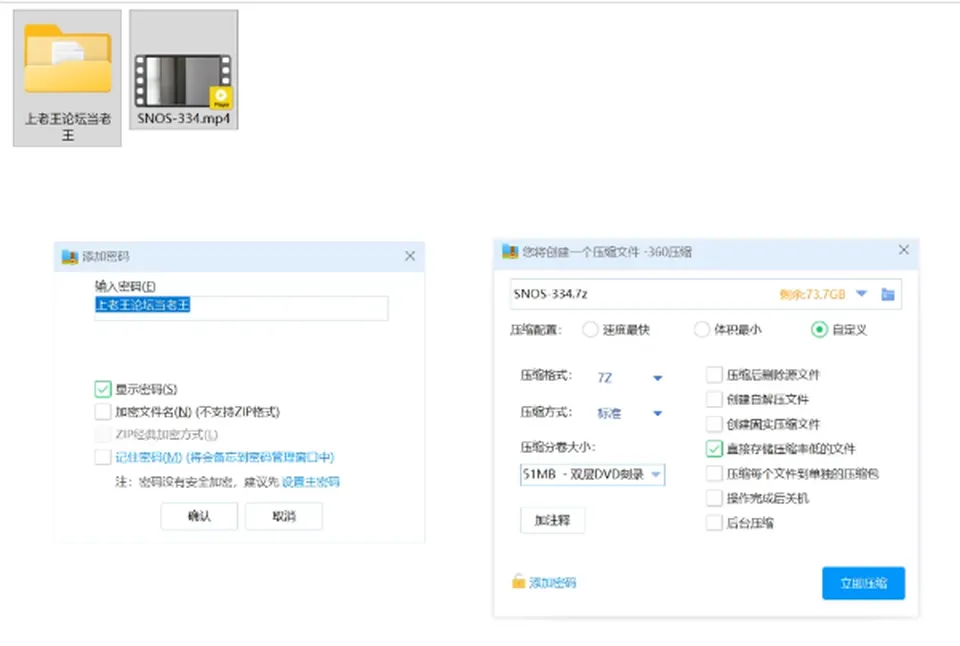The width and height of the screenshot is (960, 646).
Task: Uncheck 直接存储压缩率低的文件 checkbox
Action: tap(714, 449)
